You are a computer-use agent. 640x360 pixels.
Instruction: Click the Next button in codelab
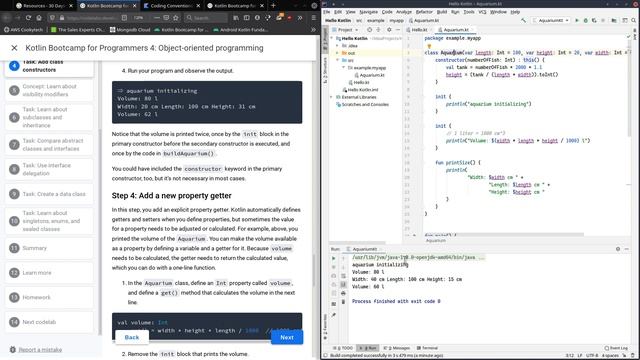(x=287, y=338)
